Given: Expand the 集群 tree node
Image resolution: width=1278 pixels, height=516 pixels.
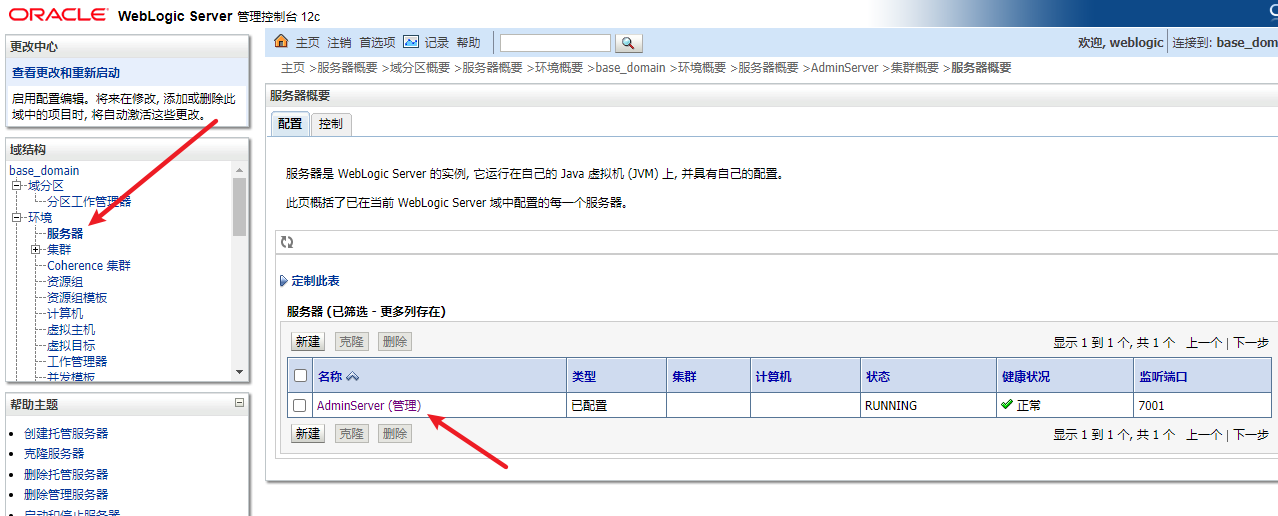Looking at the screenshot, I should 36,249.
